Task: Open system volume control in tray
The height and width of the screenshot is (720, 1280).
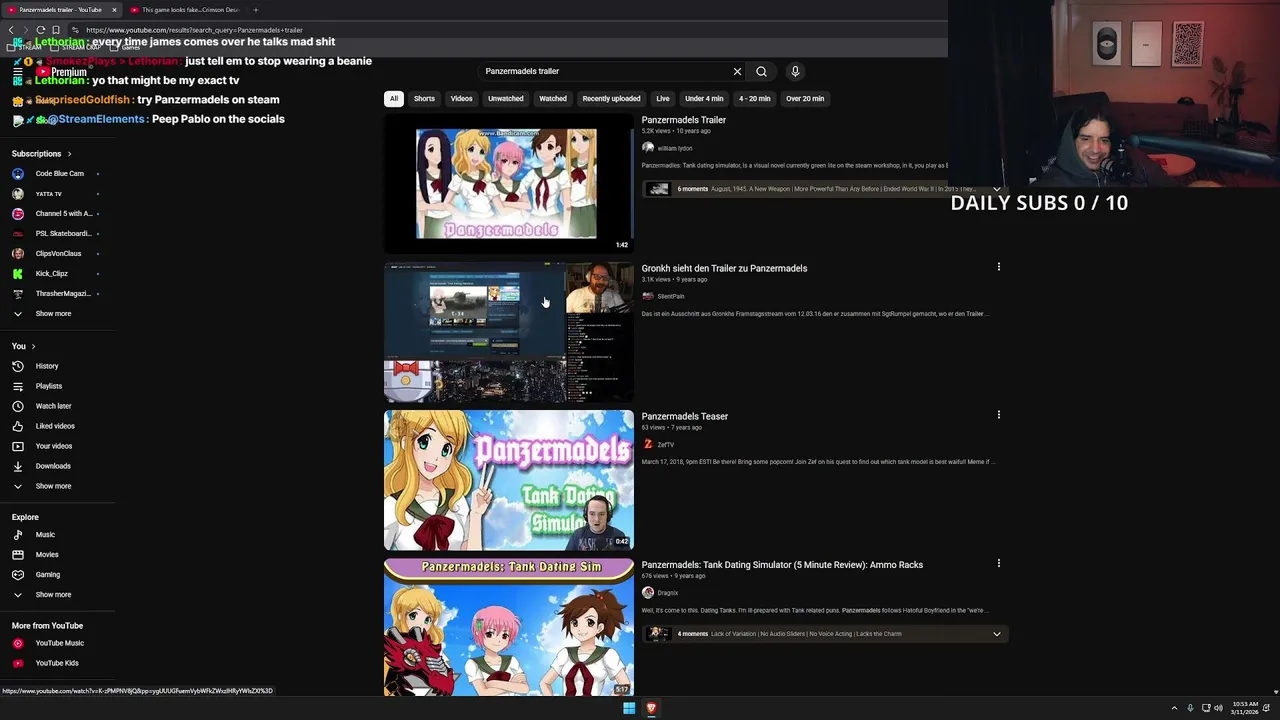Action: click(x=1218, y=708)
